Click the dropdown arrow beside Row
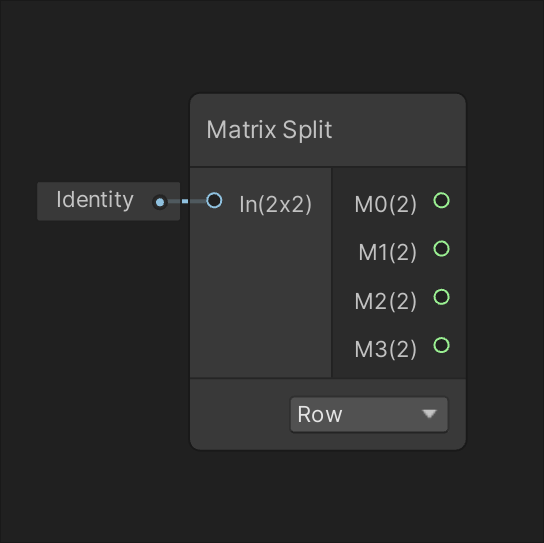This screenshot has width=544, height=543. pos(429,414)
